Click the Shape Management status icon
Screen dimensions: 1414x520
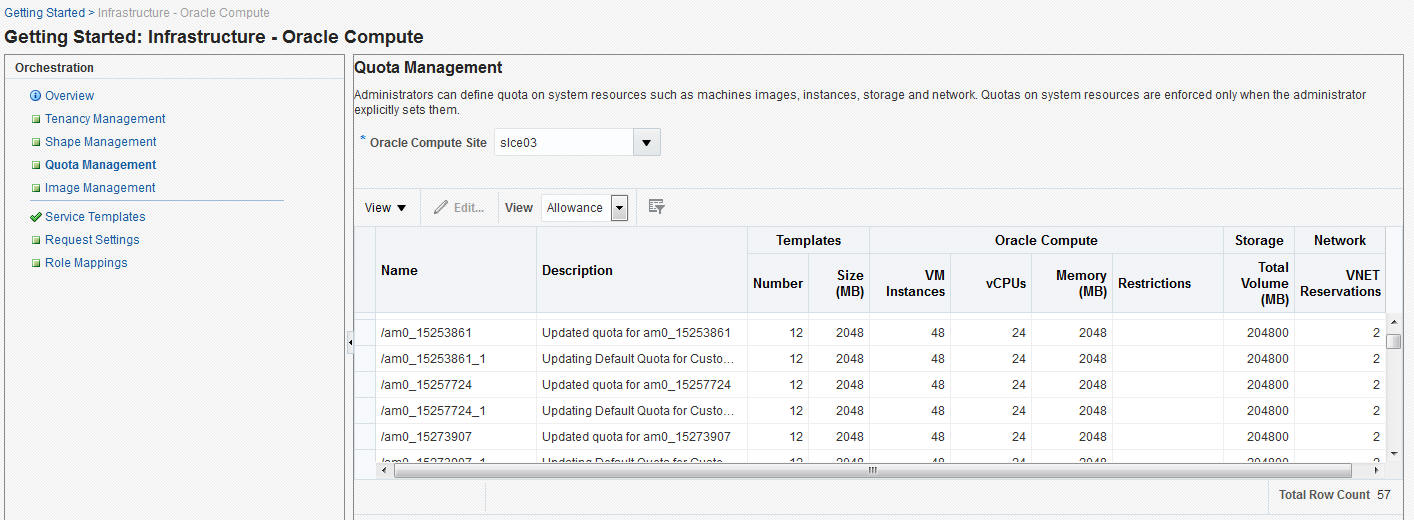tap(36, 142)
